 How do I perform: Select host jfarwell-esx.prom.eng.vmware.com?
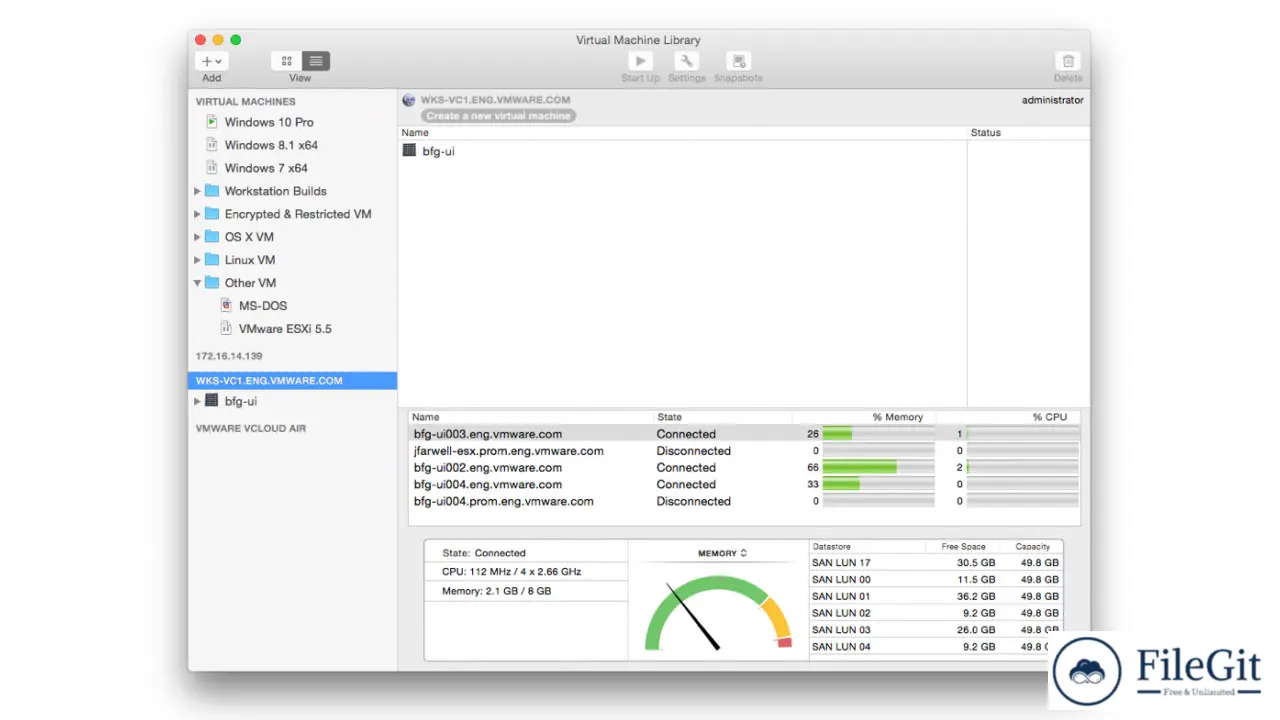(744, 451)
